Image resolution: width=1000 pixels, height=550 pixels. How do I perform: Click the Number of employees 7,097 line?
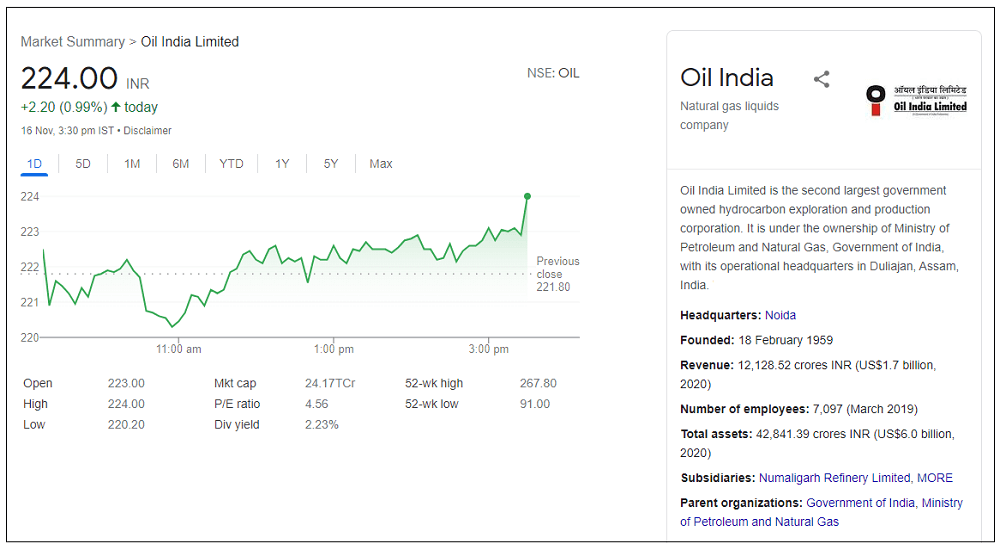[798, 409]
